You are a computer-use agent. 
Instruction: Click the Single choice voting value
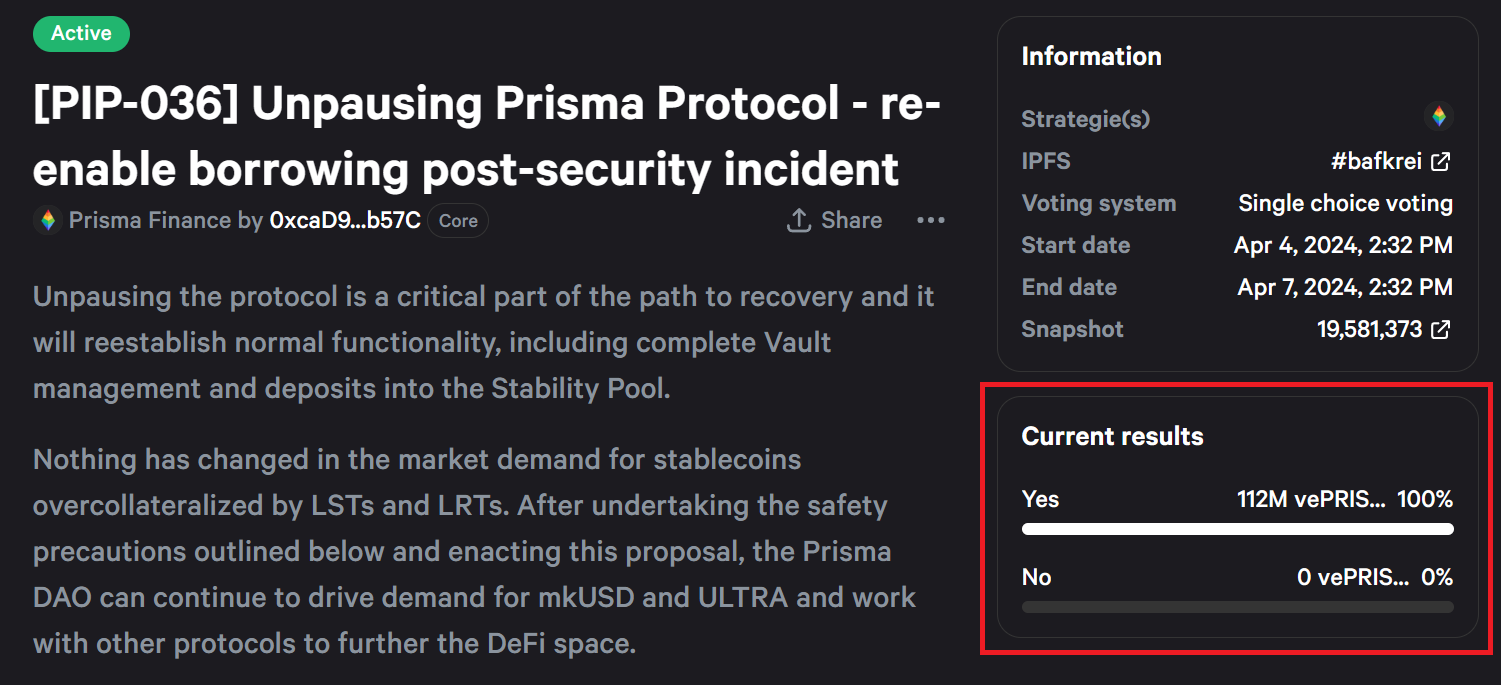click(x=1345, y=203)
